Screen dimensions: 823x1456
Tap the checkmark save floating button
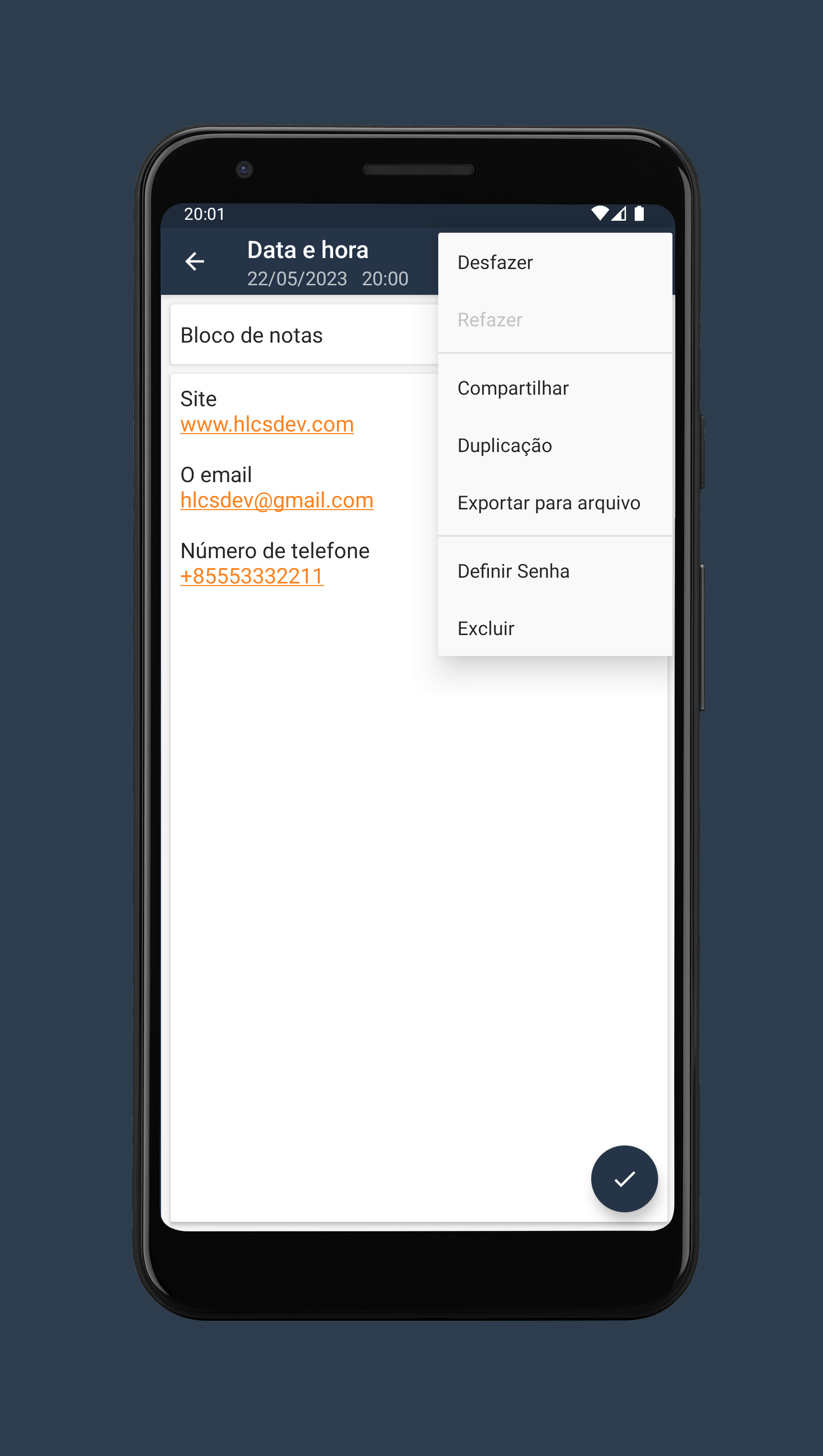(624, 1178)
